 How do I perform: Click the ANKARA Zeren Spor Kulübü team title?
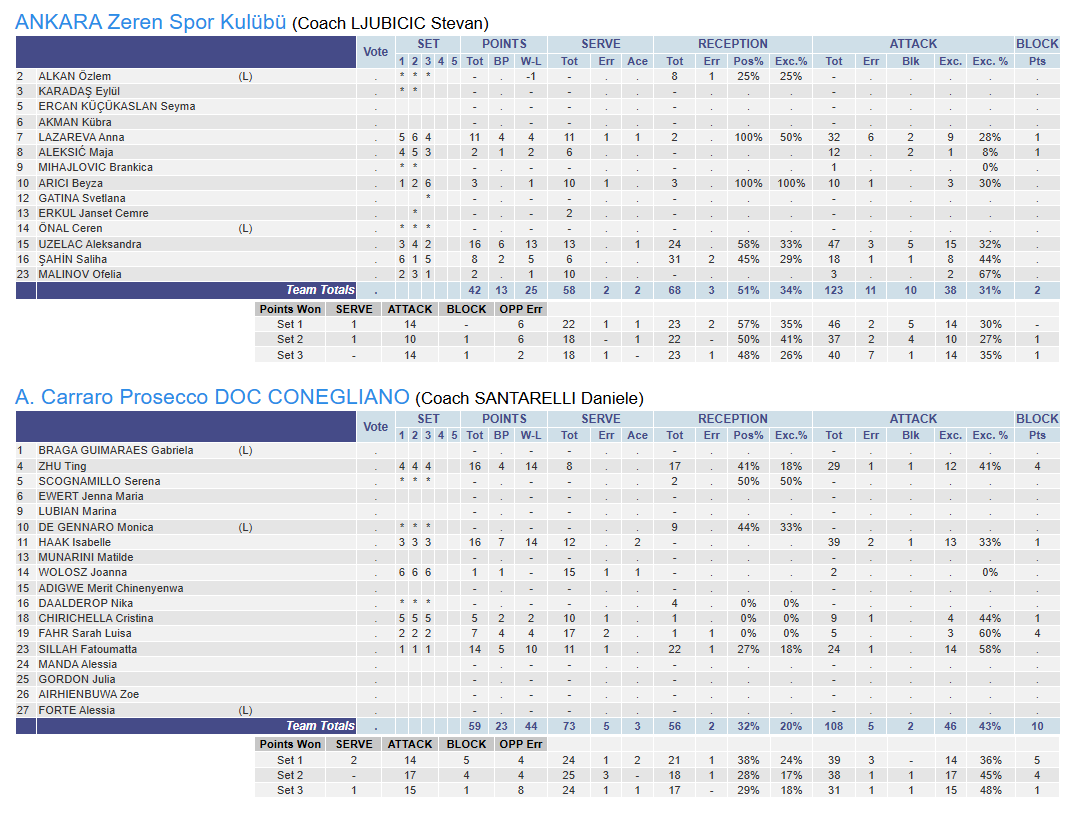pos(151,22)
